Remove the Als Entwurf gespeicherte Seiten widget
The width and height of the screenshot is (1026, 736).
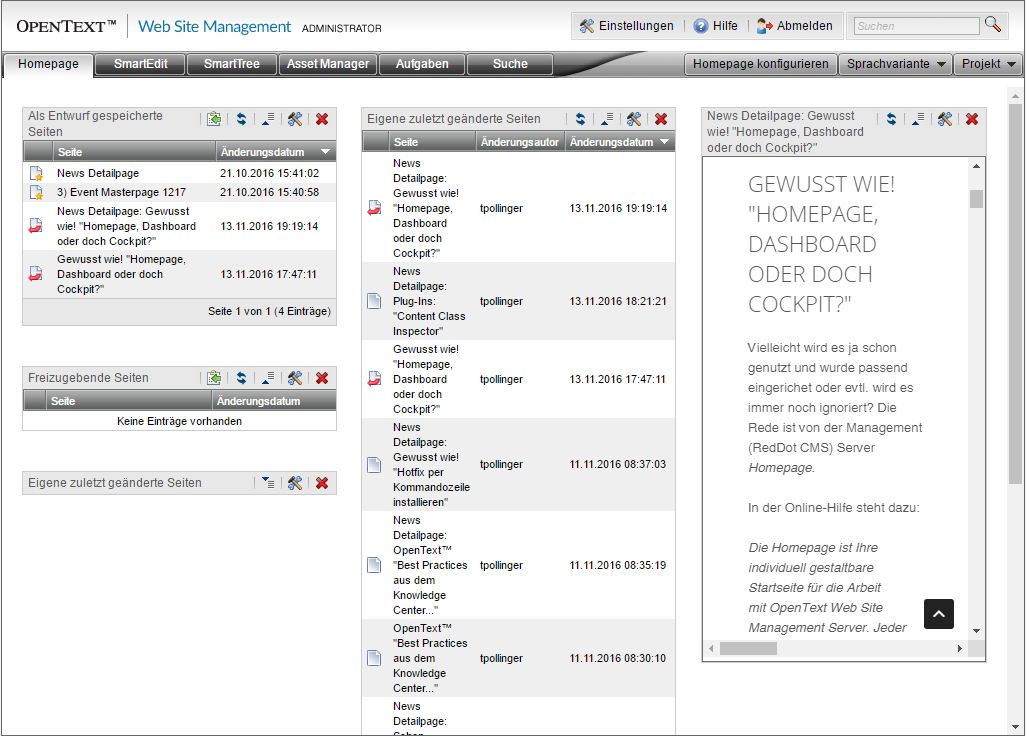tap(322, 119)
